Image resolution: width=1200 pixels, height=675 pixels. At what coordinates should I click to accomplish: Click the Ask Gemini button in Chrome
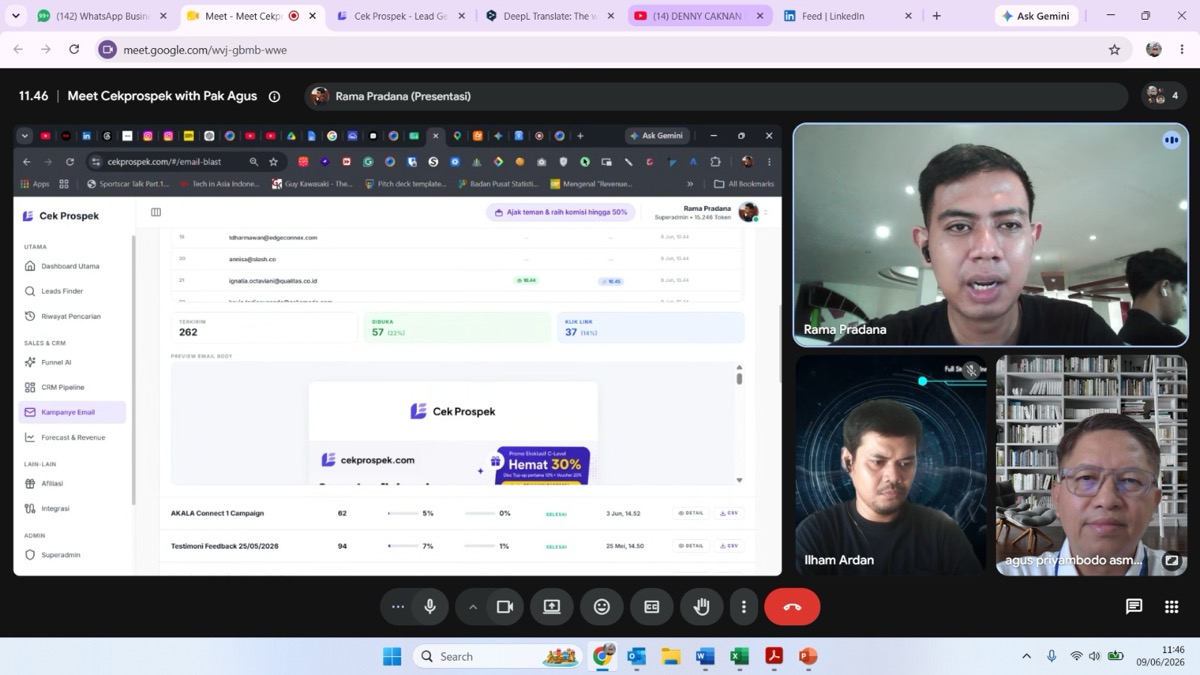pyautogui.click(x=1038, y=16)
